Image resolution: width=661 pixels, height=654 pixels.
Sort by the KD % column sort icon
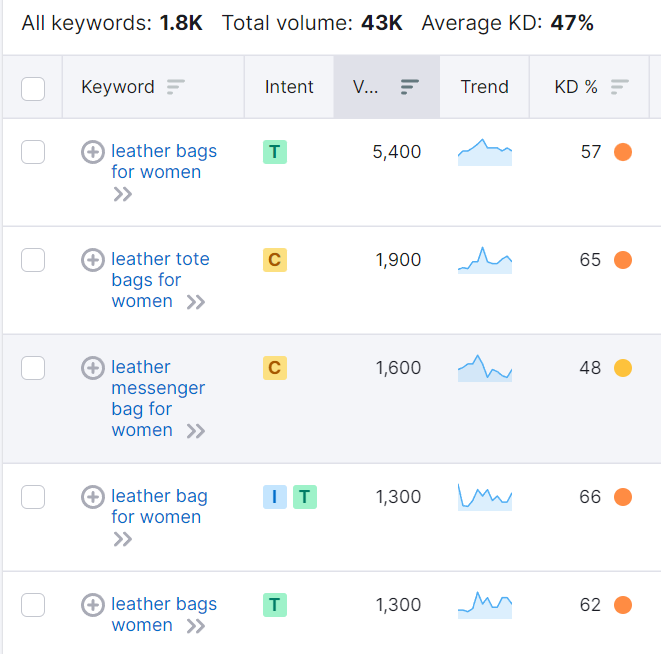[620, 87]
